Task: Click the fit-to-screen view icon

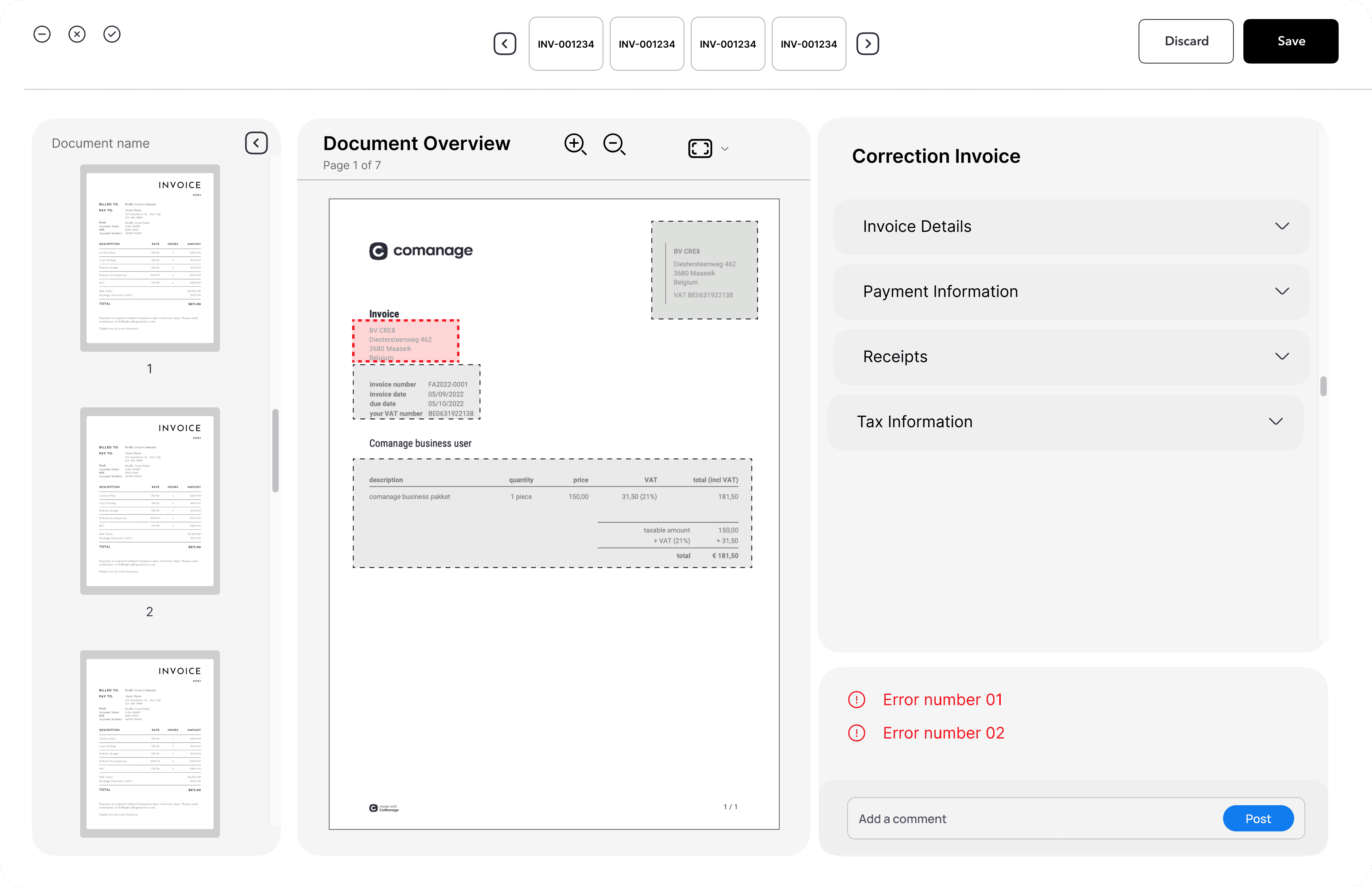Action: (x=700, y=148)
